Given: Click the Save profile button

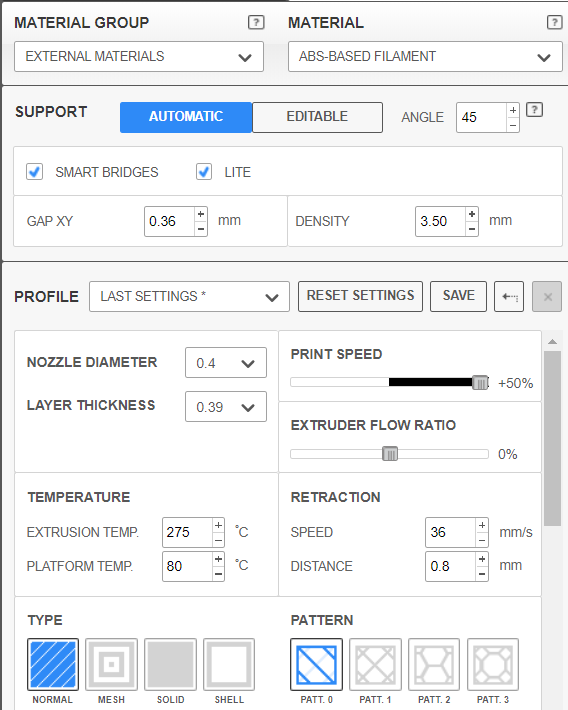Looking at the screenshot, I should (458, 297).
